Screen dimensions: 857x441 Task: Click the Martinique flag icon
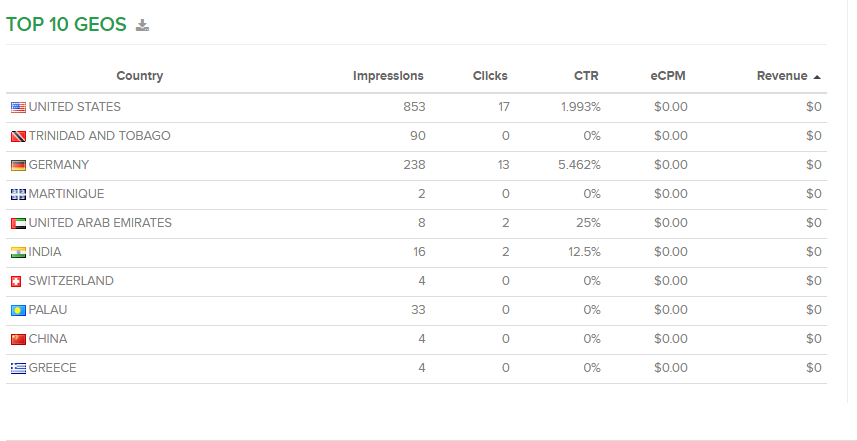point(18,194)
